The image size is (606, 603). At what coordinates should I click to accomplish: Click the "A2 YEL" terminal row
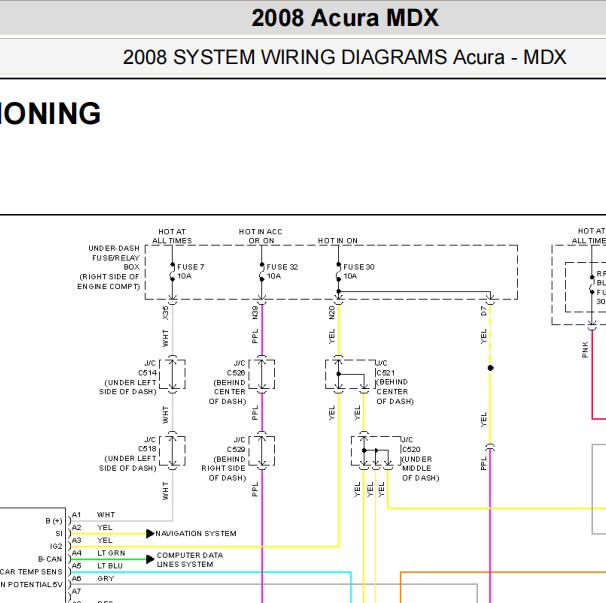click(92, 528)
